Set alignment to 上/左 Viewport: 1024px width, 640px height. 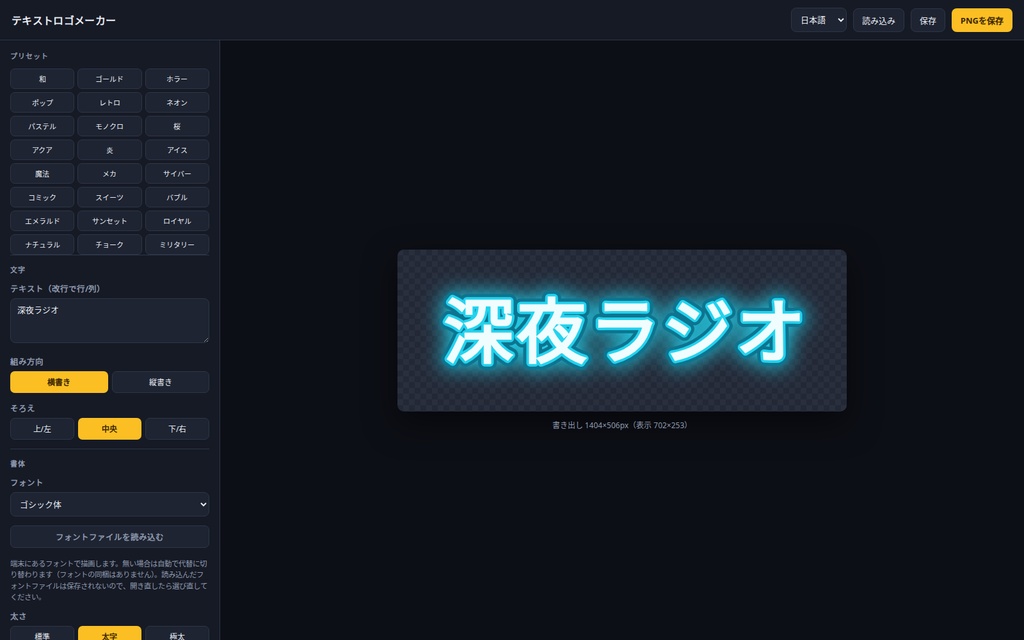pyautogui.click(x=42, y=429)
